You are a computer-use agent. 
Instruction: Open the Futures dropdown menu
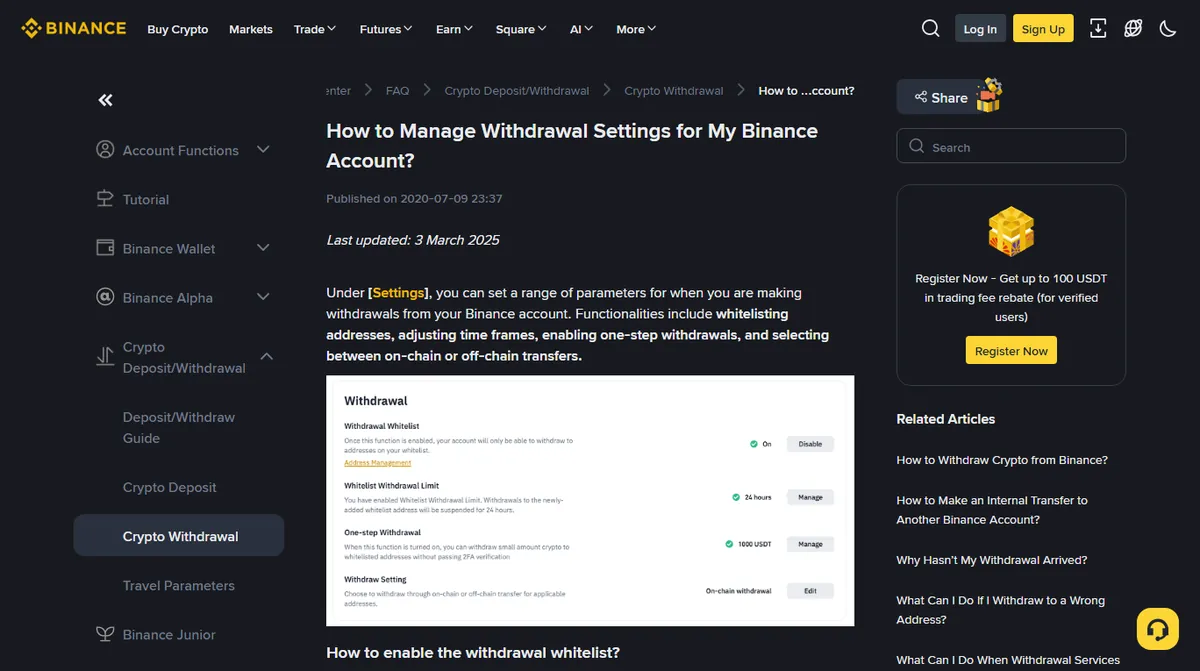386,29
